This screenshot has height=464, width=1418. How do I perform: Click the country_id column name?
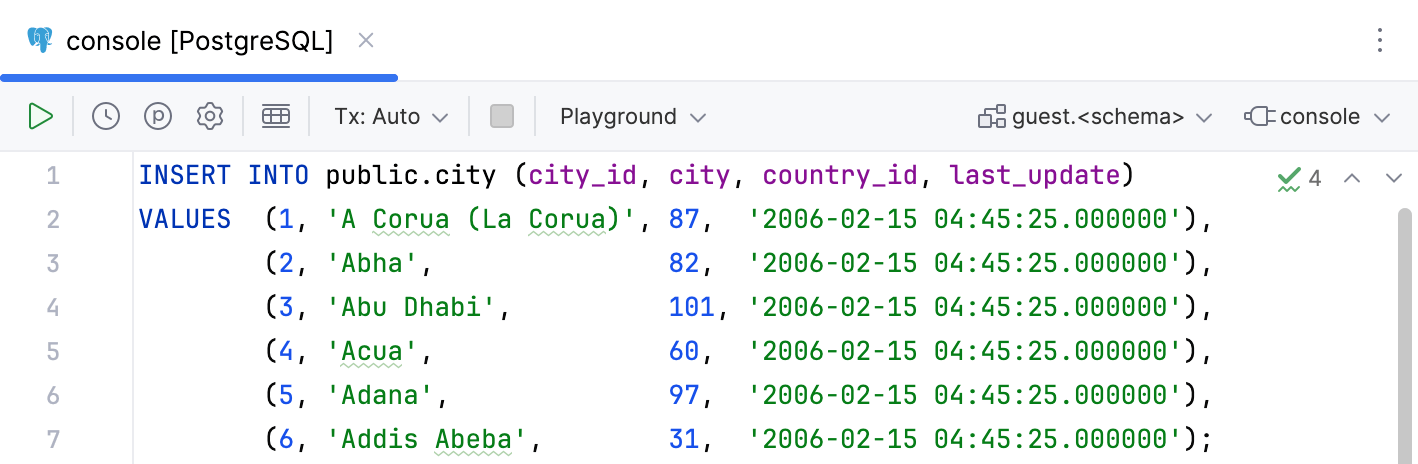coord(839,176)
